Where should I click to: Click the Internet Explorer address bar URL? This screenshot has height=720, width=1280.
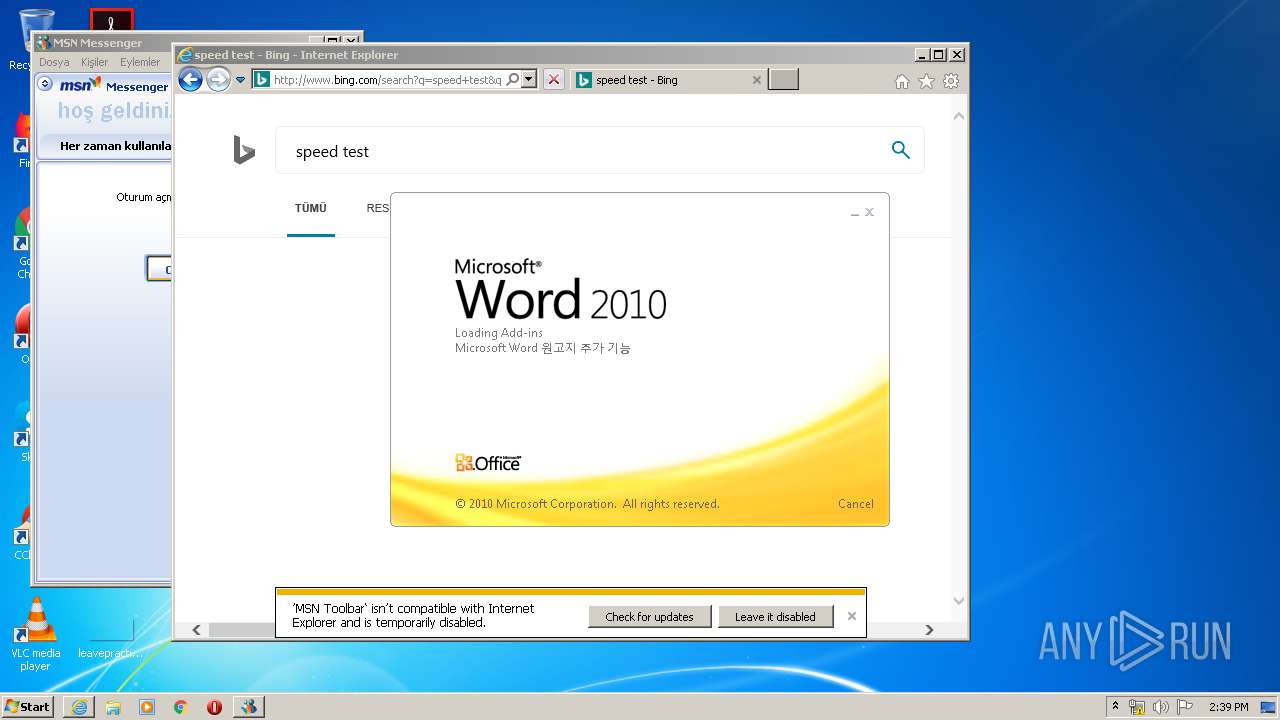tap(387, 80)
